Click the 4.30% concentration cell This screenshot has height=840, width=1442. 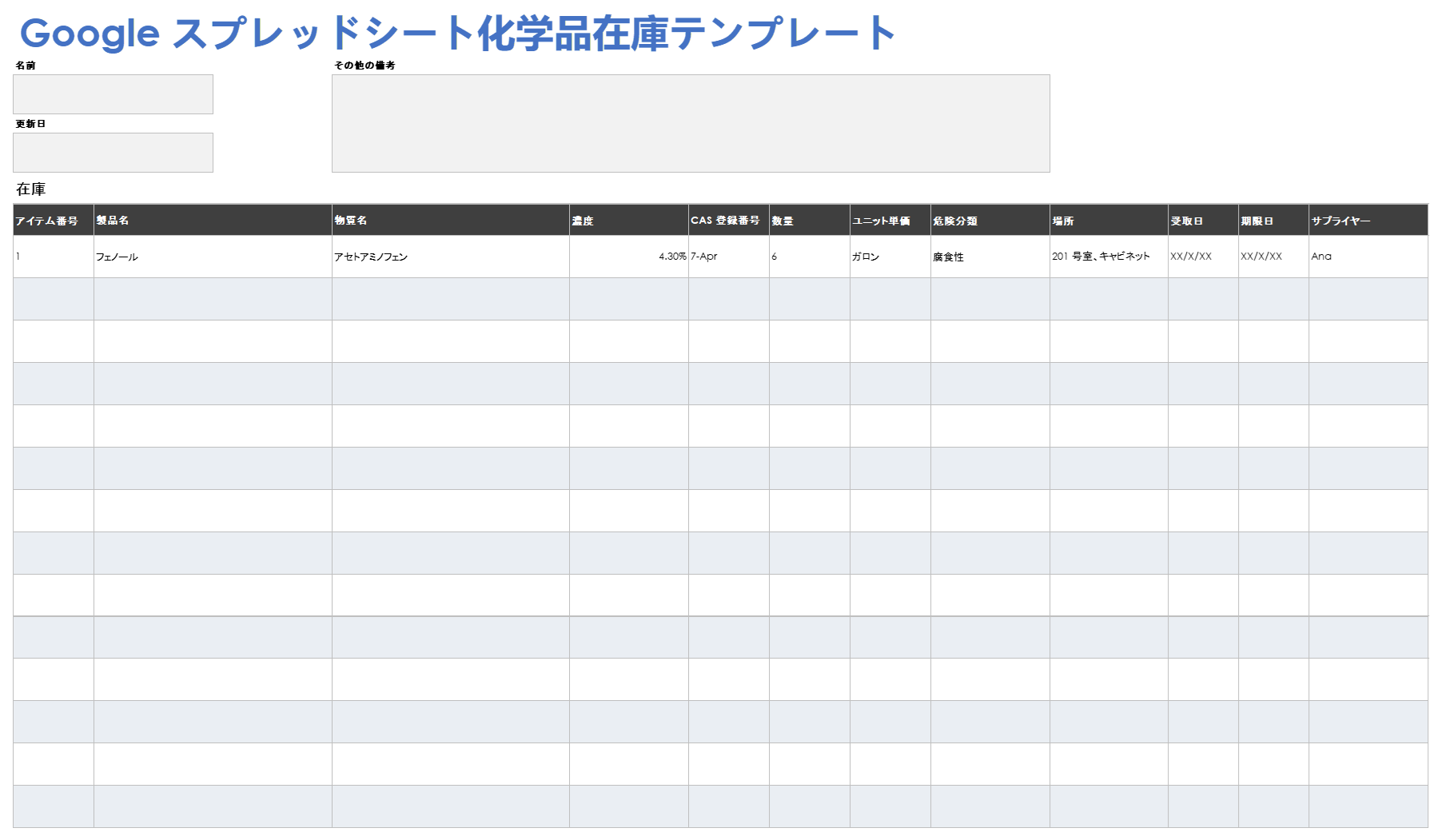629,257
